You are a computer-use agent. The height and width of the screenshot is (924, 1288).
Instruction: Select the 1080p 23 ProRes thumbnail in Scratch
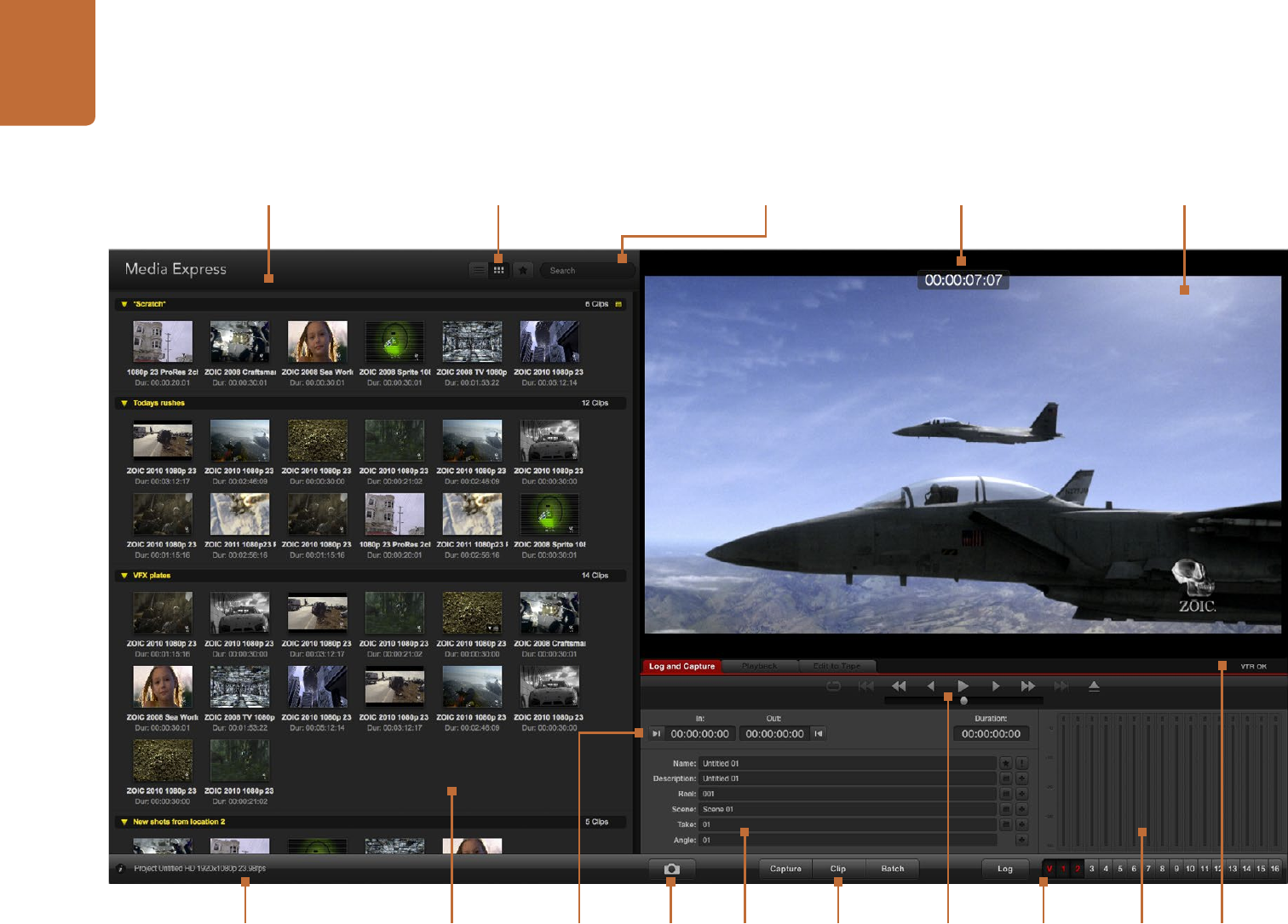pos(163,341)
